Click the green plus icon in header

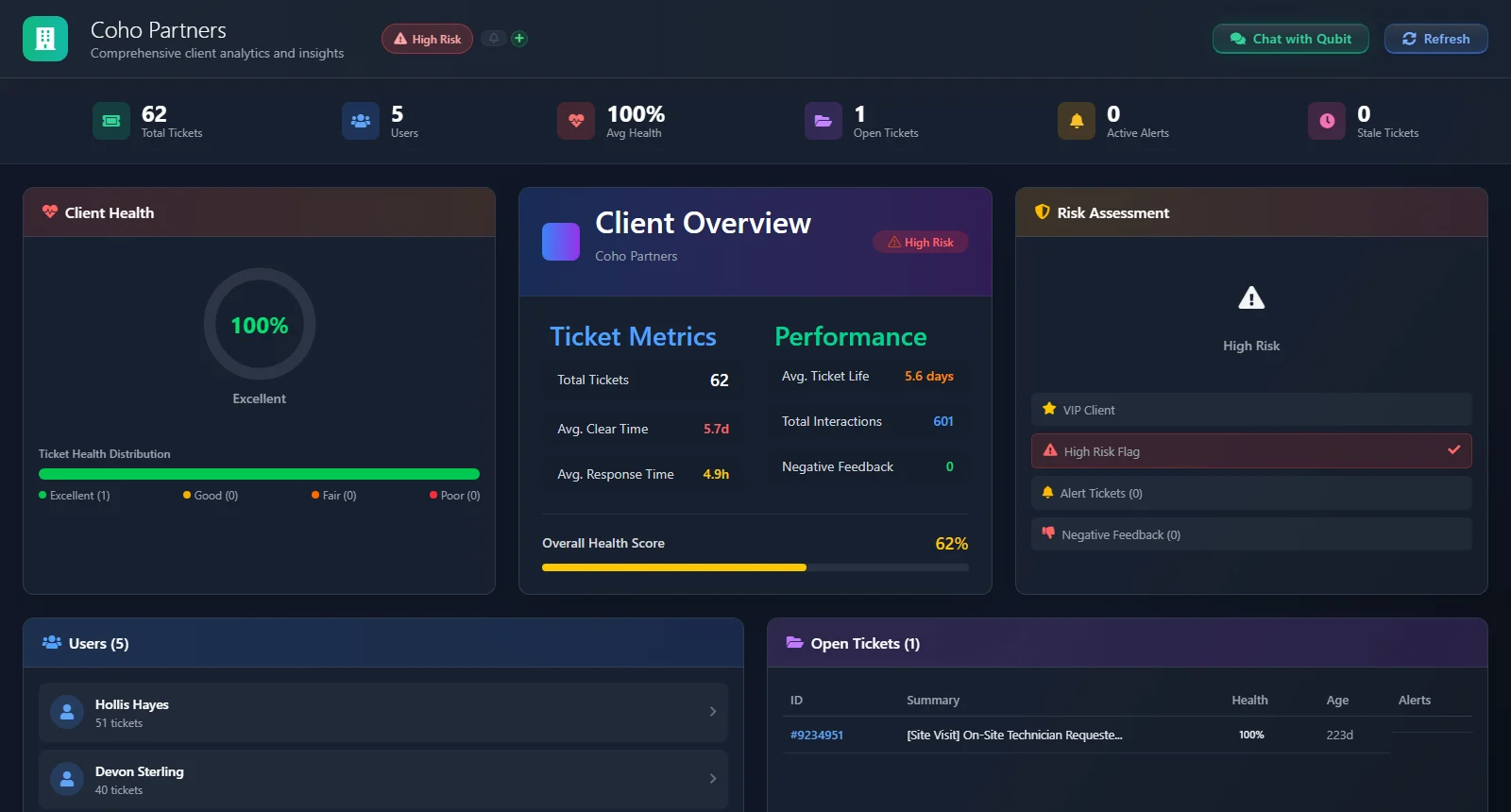click(519, 39)
